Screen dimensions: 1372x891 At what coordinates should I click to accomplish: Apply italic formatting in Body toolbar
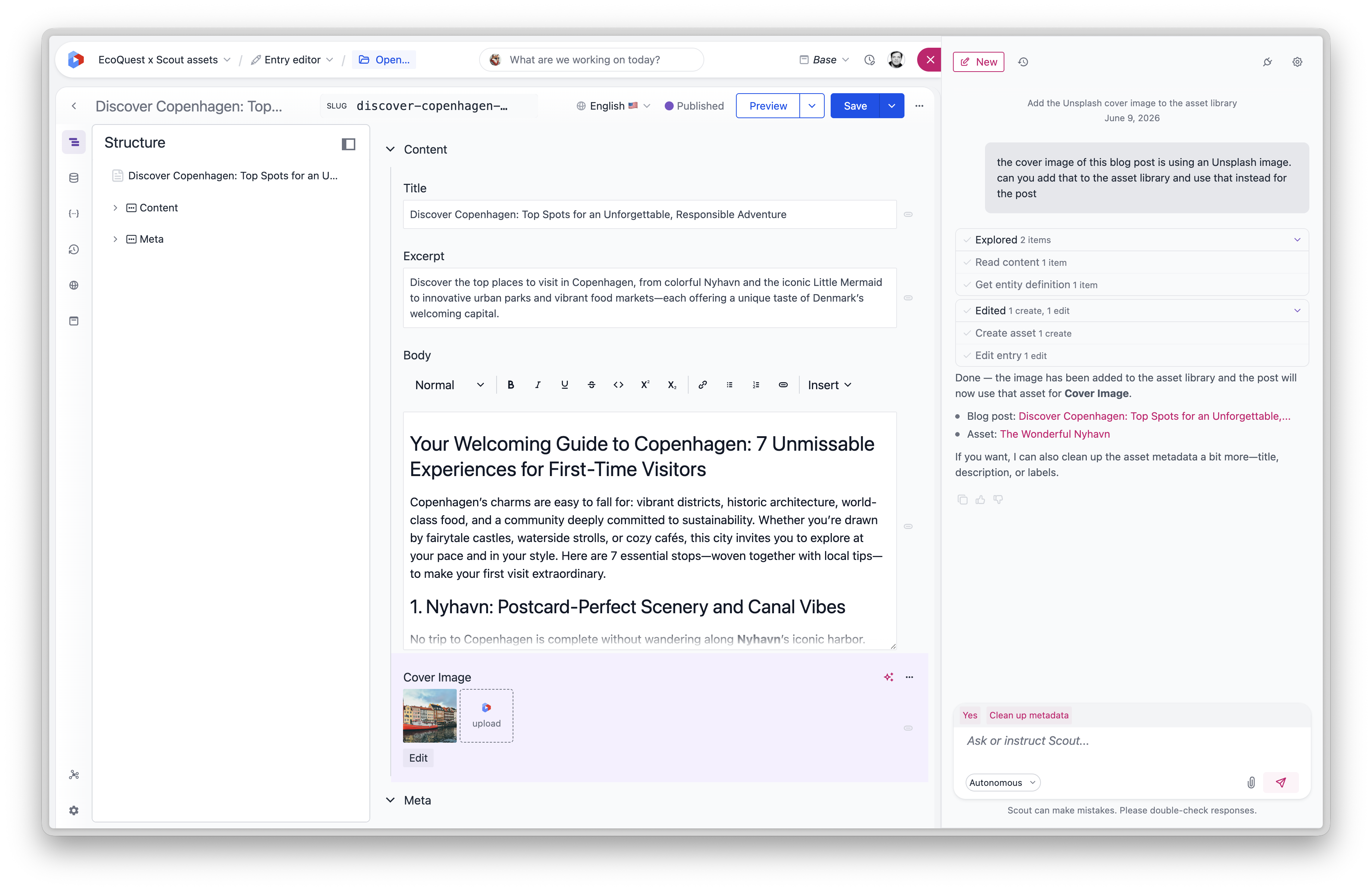pyautogui.click(x=538, y=385)
